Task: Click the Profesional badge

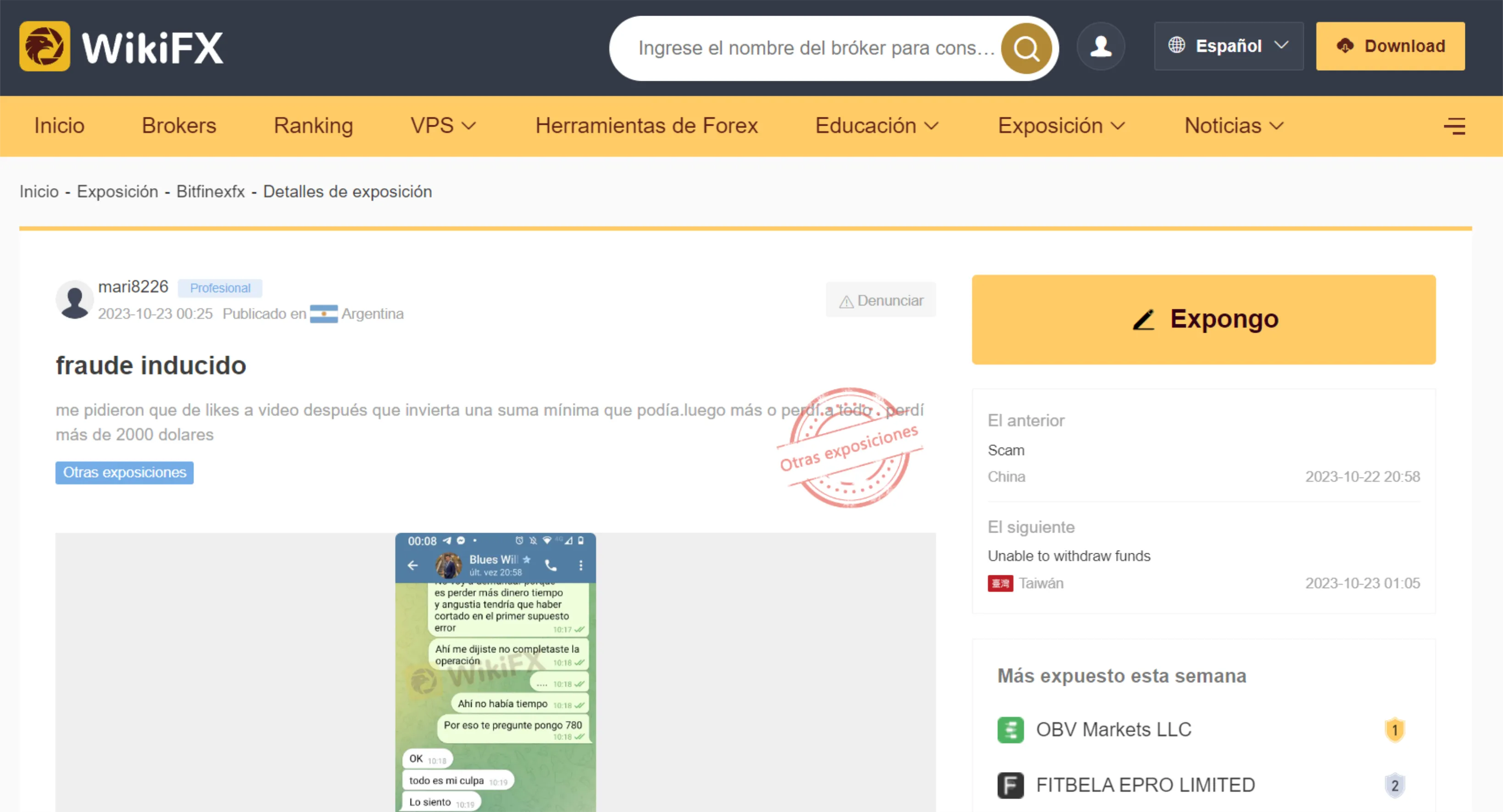Action: [220, 288]
